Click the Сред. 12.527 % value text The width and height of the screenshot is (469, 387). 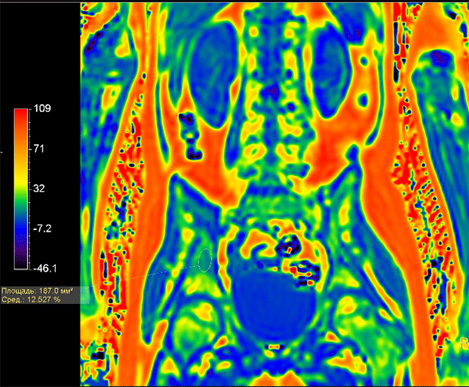tap(31, 299)
